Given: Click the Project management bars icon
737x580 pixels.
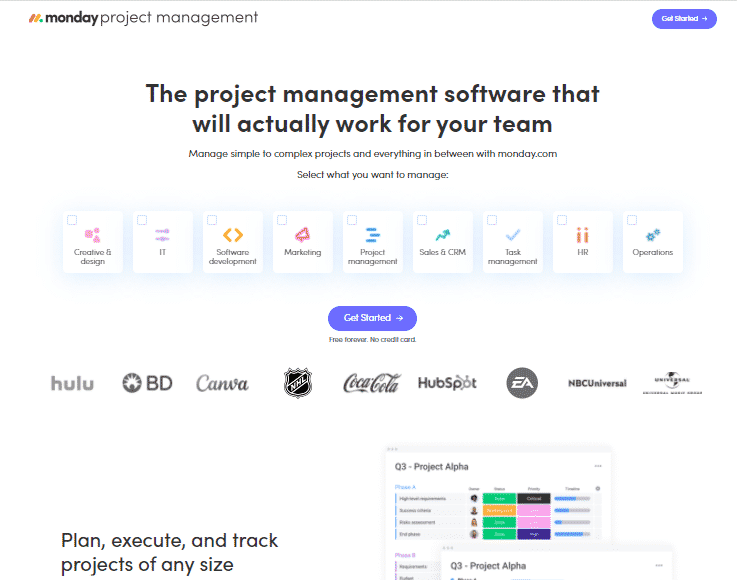Looking at the screenshot, I should [372, 235].
